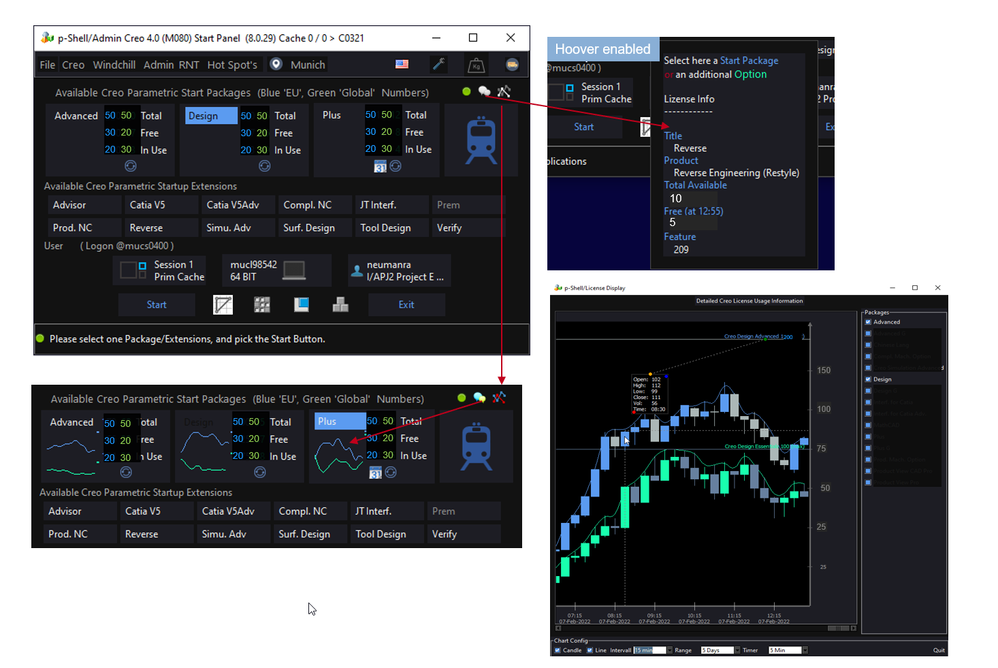
Task: Select the Catia V5Adv extension in Start Panel
Action: pos(237,205)
